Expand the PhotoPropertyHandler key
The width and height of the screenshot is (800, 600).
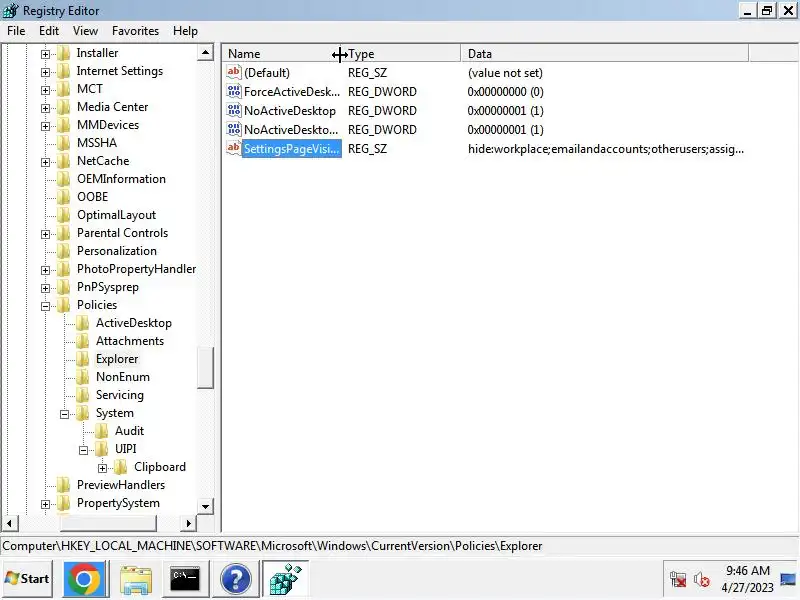tap(45, 270)
